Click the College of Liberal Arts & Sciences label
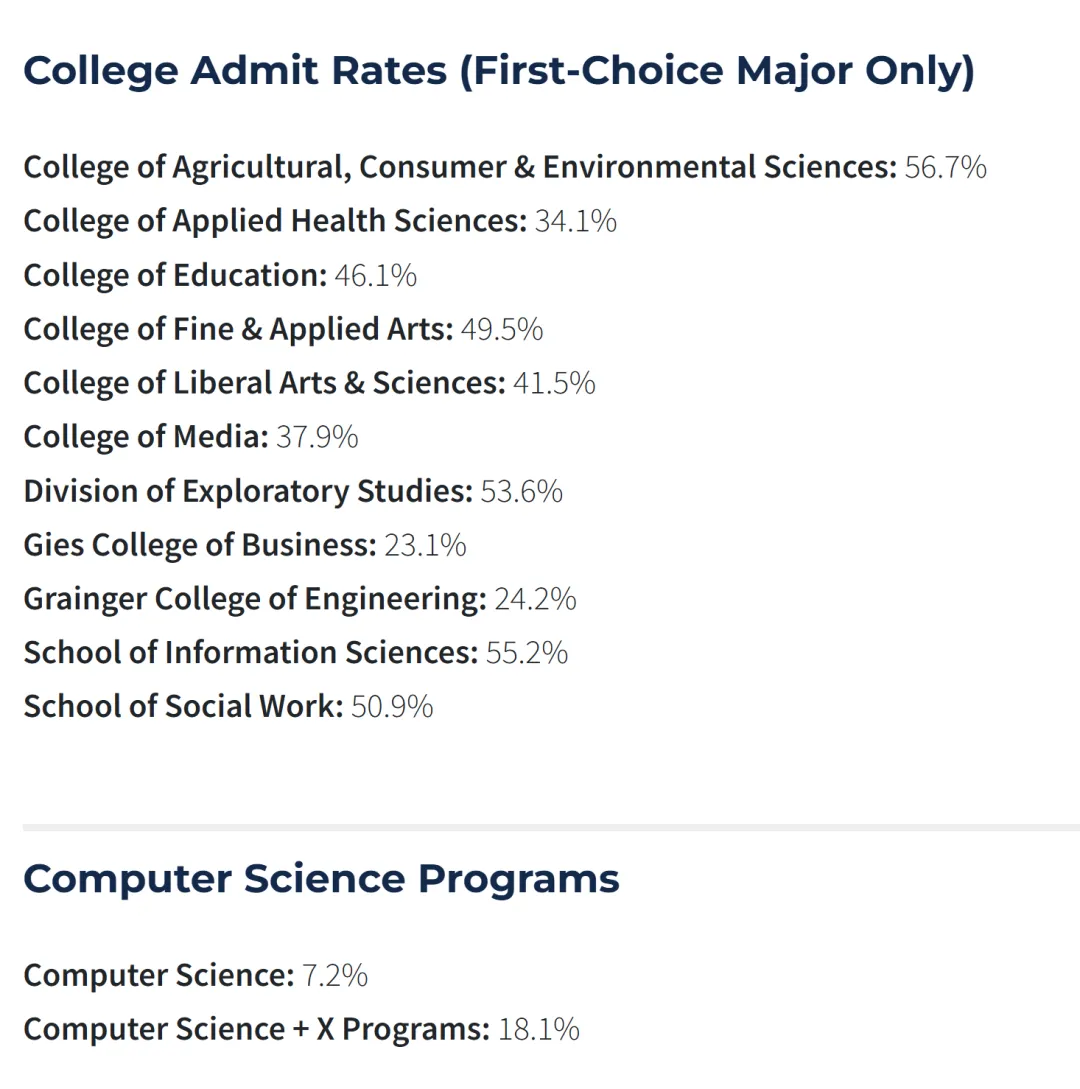 tap(264, 383)
